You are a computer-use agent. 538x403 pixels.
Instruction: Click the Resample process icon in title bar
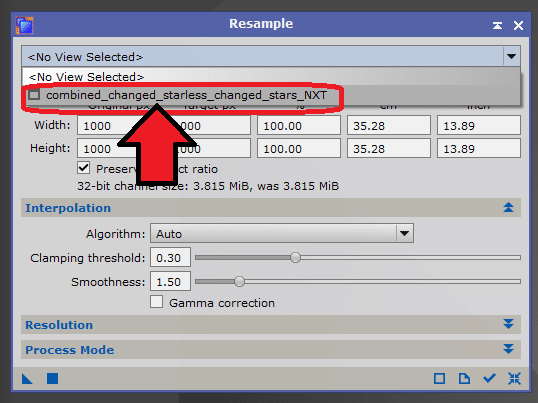[24, 25]
